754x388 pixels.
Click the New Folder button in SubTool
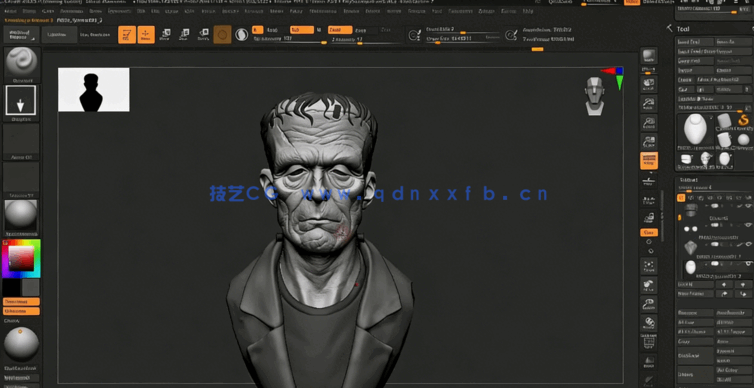(x=695, y=294)
